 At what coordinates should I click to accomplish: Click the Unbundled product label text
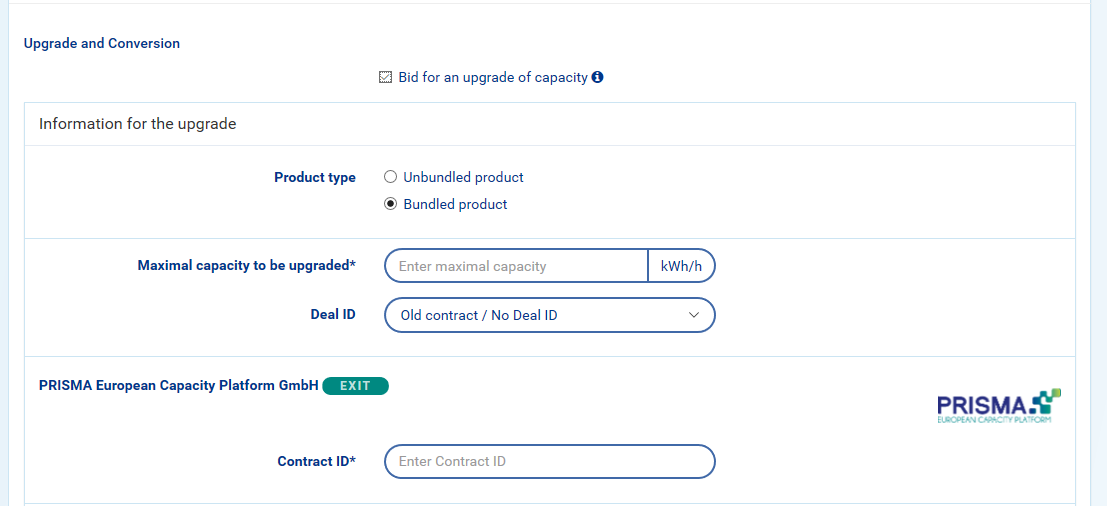(464, 177)
